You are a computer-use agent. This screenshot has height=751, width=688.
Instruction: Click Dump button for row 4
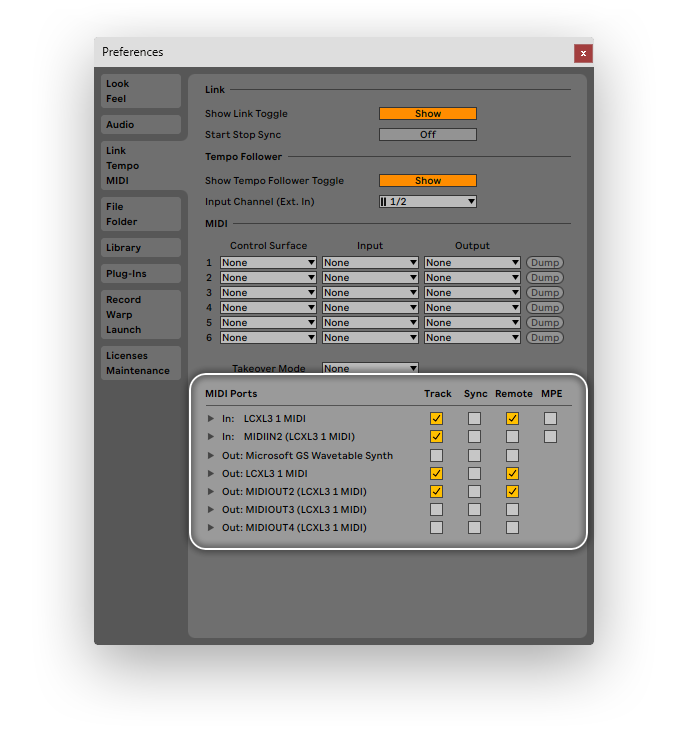545,307
